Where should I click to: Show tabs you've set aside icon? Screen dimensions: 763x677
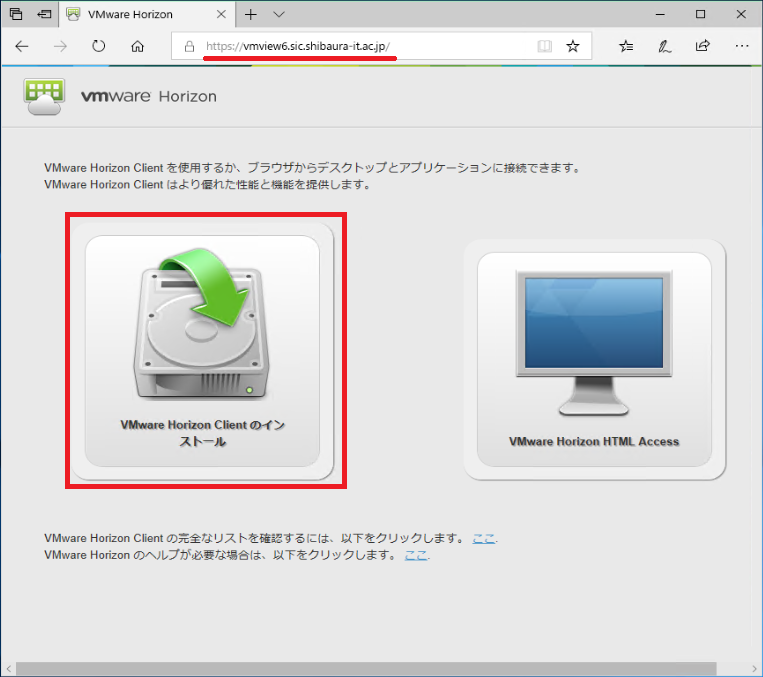click(16, 14)
